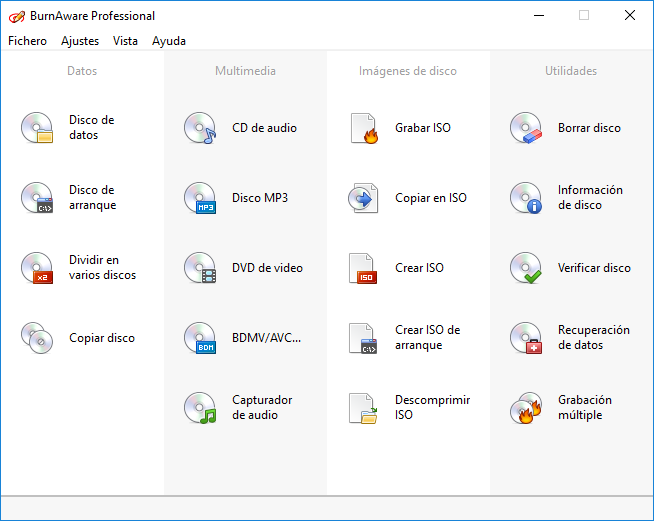654x521 pixels.
Task: Click the Datos column header
Action: [x=82, y=71]
